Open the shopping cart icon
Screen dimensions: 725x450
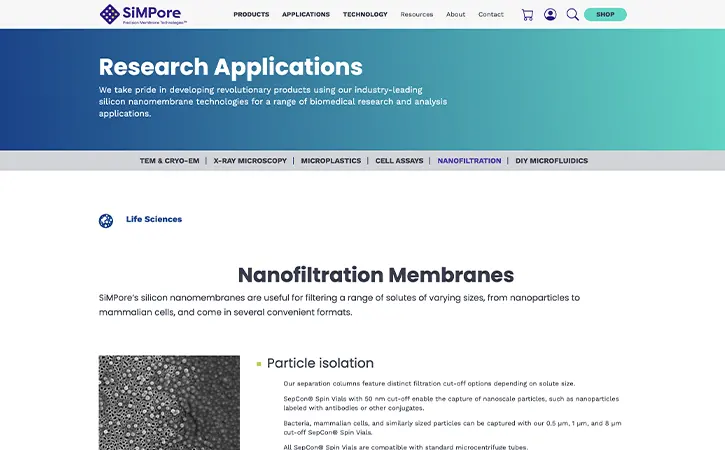coord(527,15)
